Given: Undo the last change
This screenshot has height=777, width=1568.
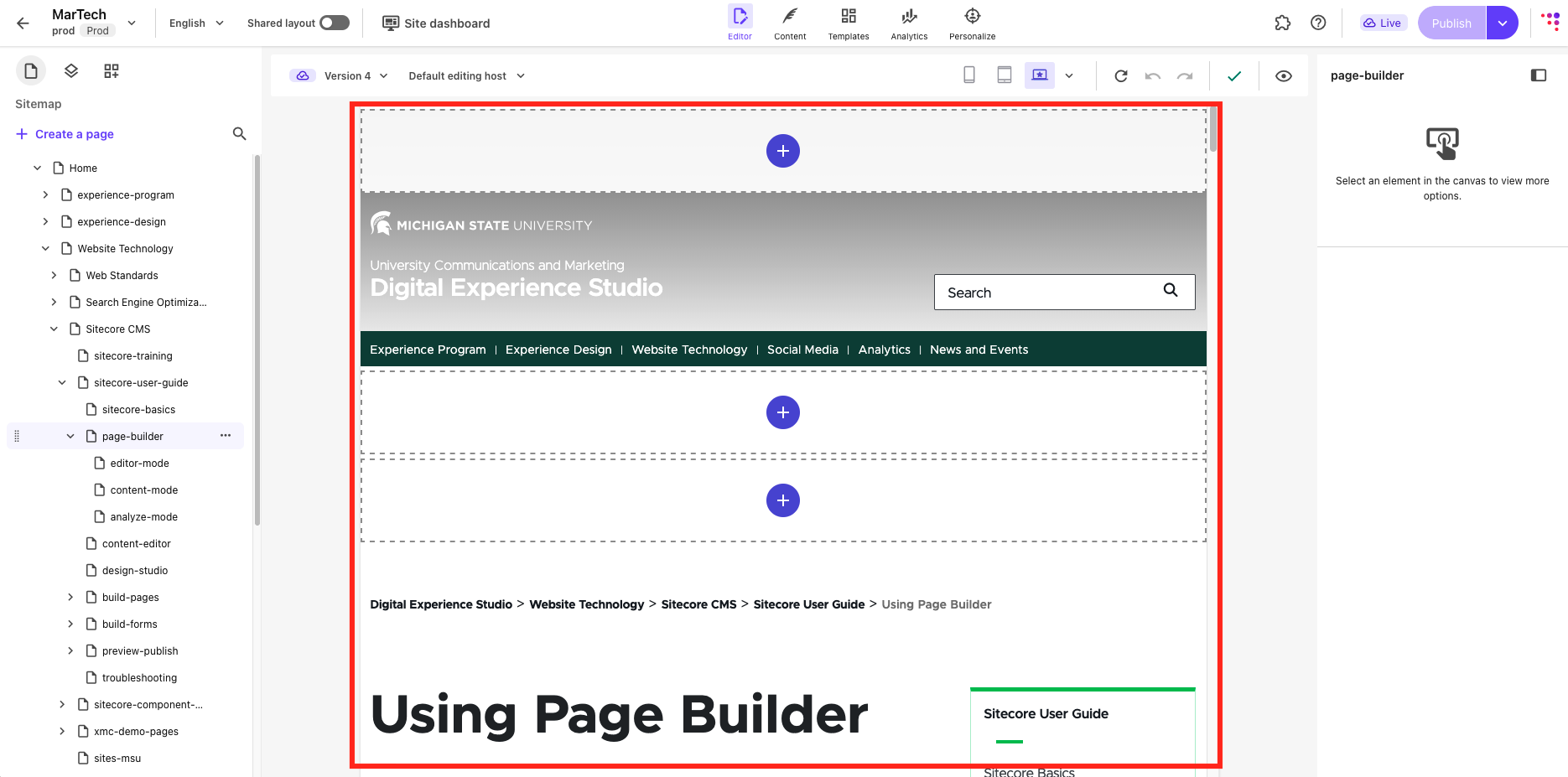Looking at the screenshot, I should click(x=1153, y=76).
